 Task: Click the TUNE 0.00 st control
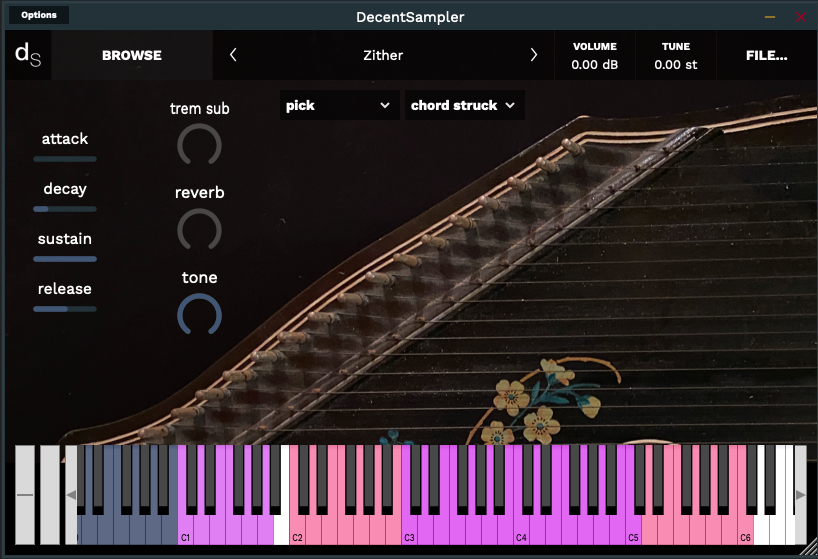[676, 55]
